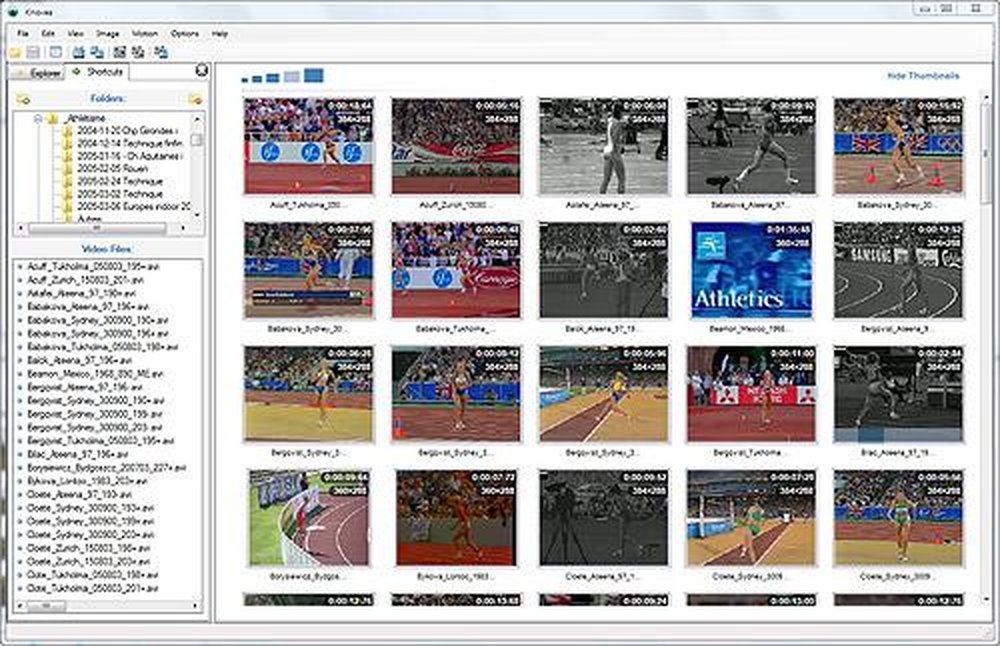This screenshot has height=646, width=1000.
Task: Select the one playback screen toolbar icon
Action: coord(78,52)
